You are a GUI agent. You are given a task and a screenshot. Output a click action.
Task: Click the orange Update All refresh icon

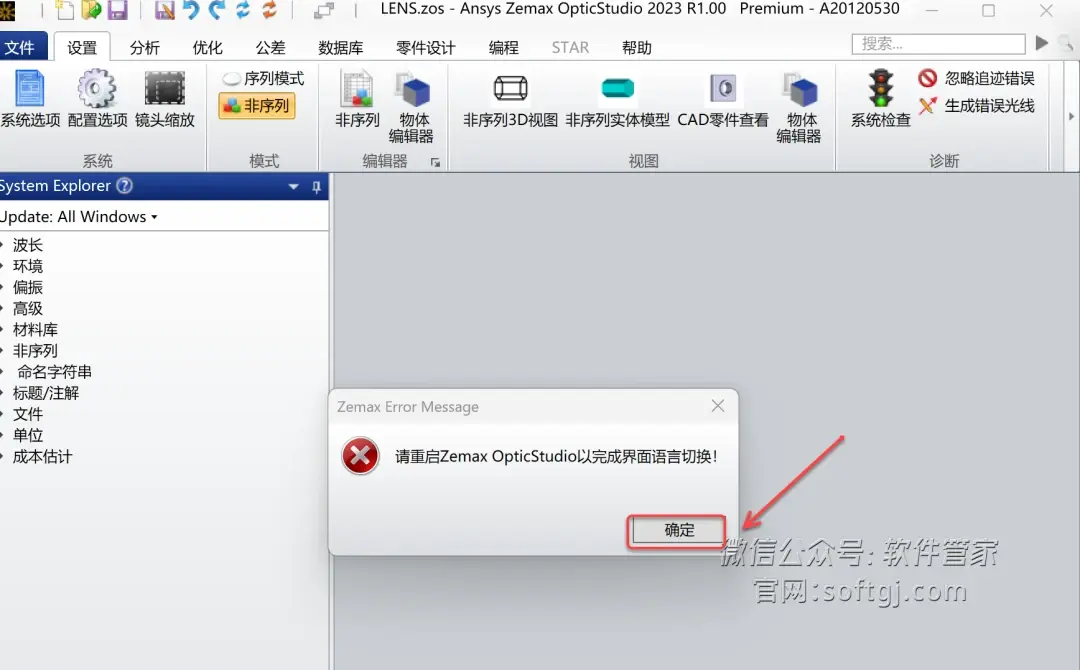tap(269, 10)
